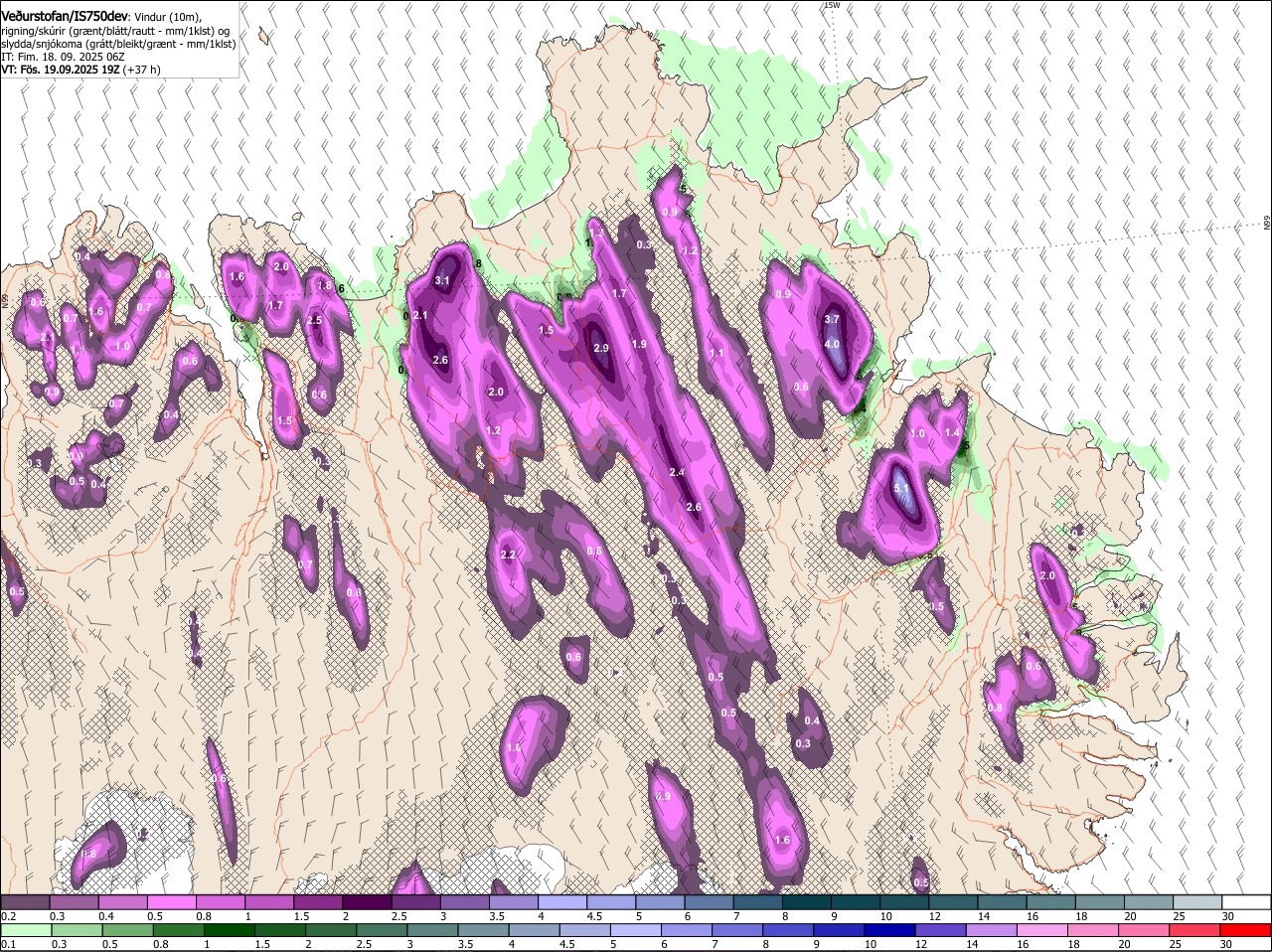
Task: Click the 1.4 precipitation value on map
Action: tap(953, 432)
